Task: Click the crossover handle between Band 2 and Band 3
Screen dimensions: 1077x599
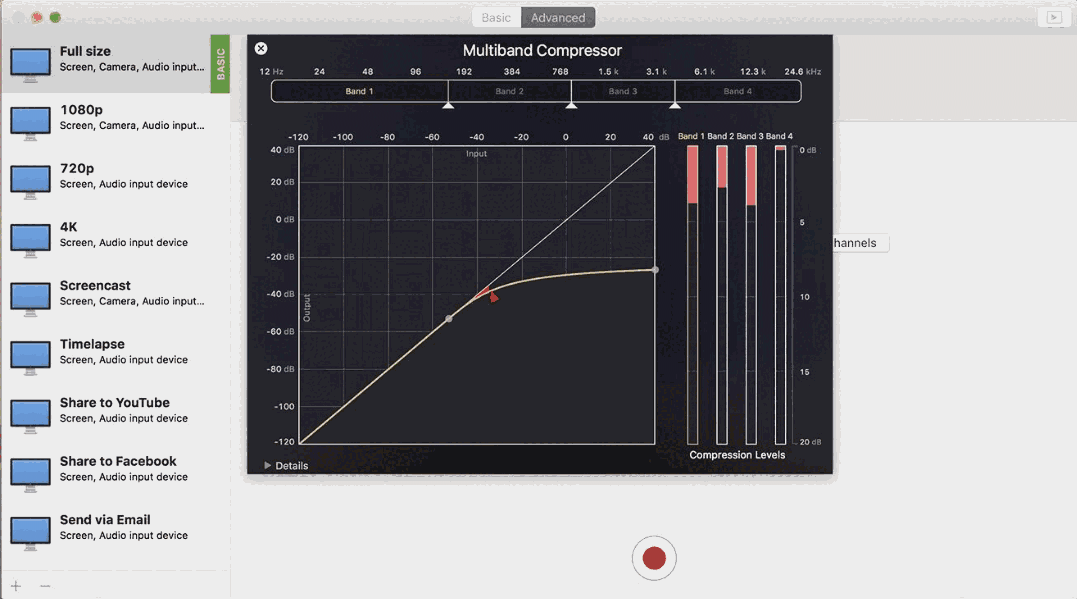Action: tap(571, 105)
